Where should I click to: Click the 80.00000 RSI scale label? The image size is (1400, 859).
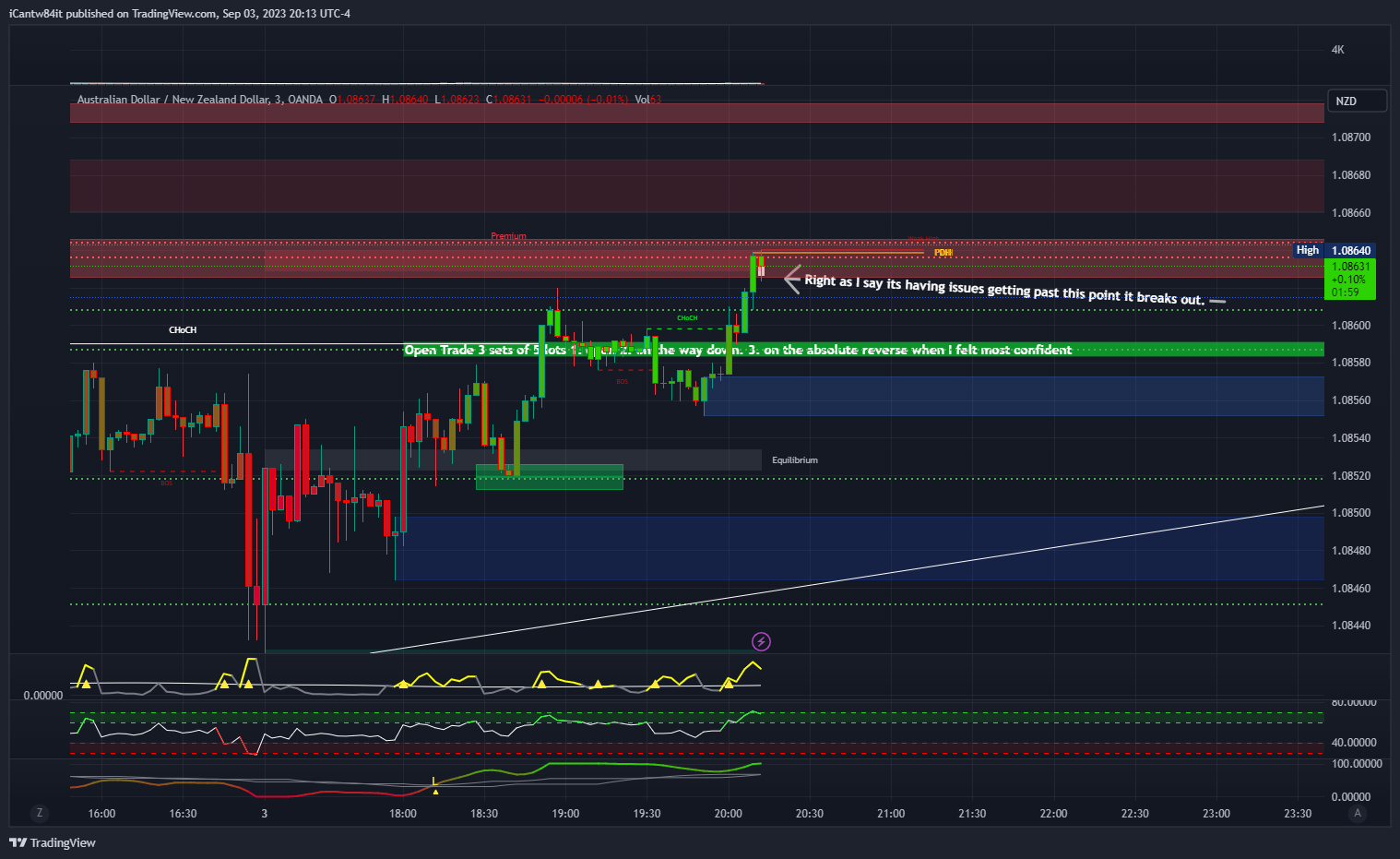[1354, 703]
